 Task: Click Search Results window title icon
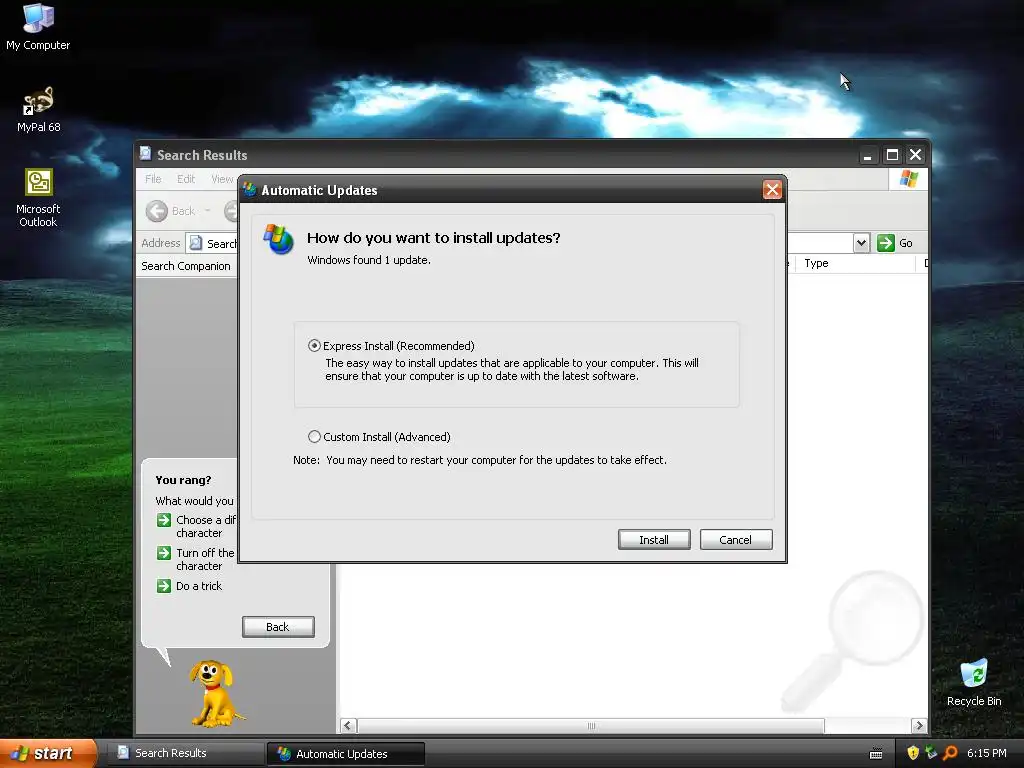point(146,153)
